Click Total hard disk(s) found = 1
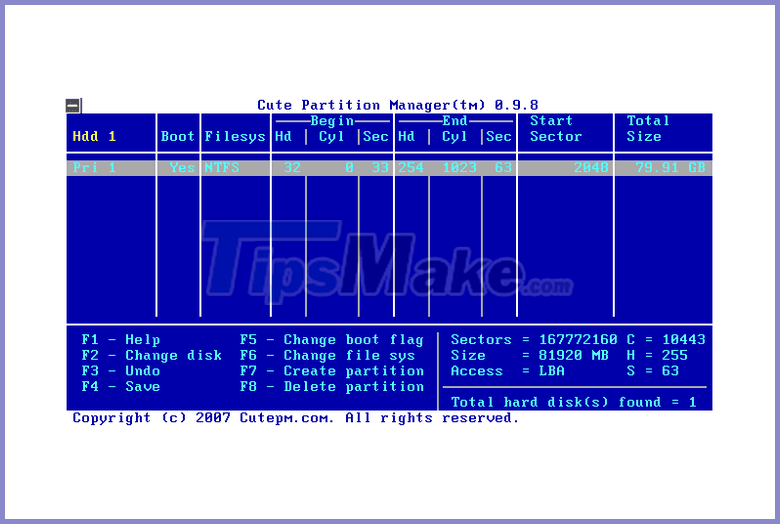The image size is (780, 524). (573, 402)
